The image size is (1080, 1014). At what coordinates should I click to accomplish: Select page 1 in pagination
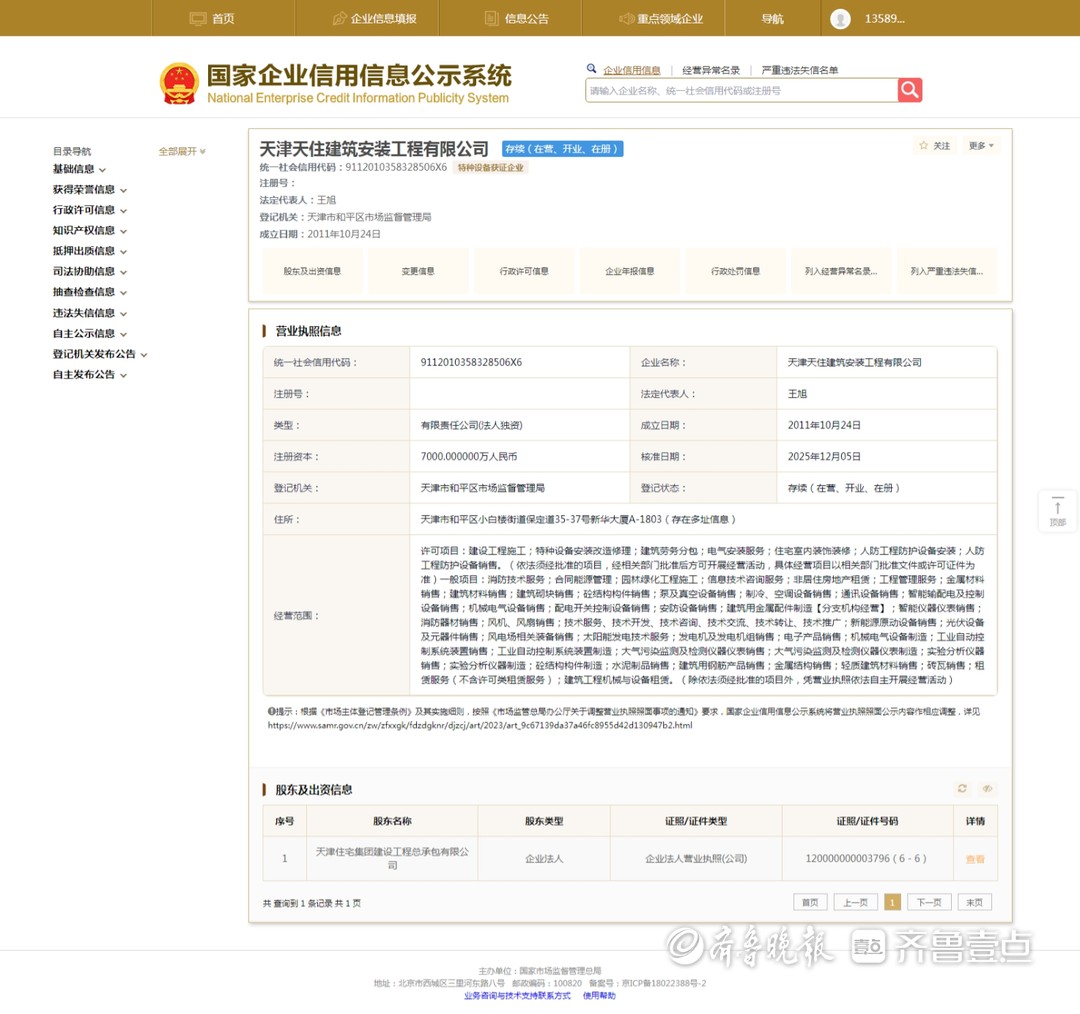coord(892,902)
